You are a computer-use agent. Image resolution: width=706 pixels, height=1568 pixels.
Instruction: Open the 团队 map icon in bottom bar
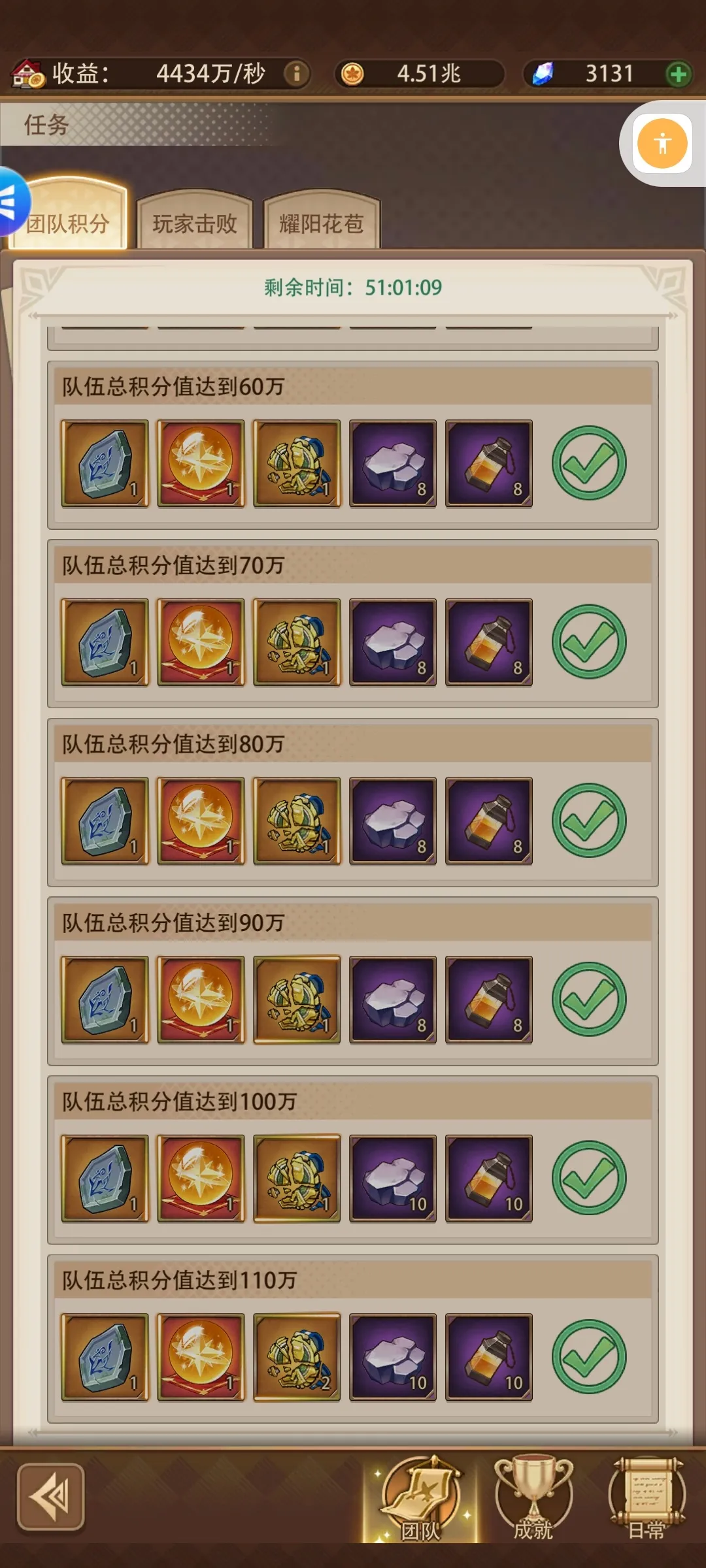pyautogui.click(x=420, y=1499)
